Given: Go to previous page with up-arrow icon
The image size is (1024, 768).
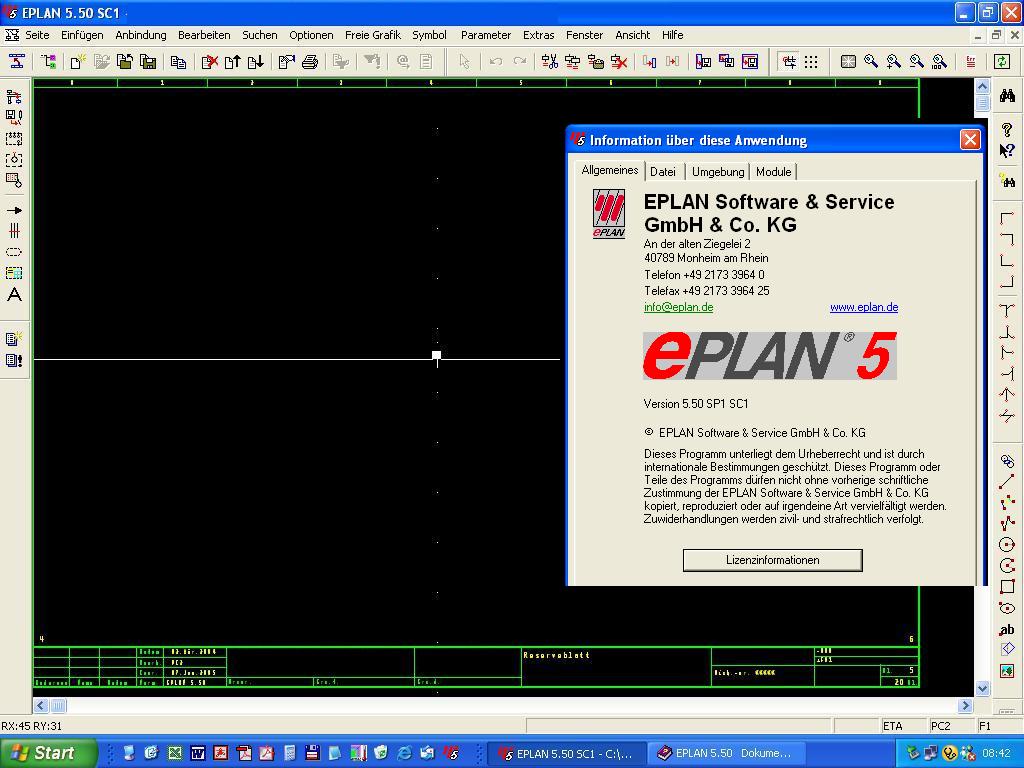Looking at the screenshot, I should tap(232, 62).
